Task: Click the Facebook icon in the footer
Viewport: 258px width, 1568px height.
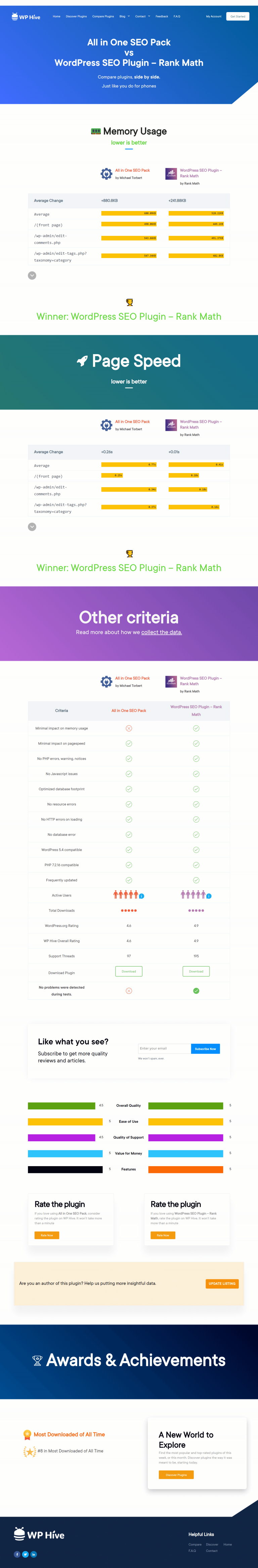Action: tap(16, 1555)
